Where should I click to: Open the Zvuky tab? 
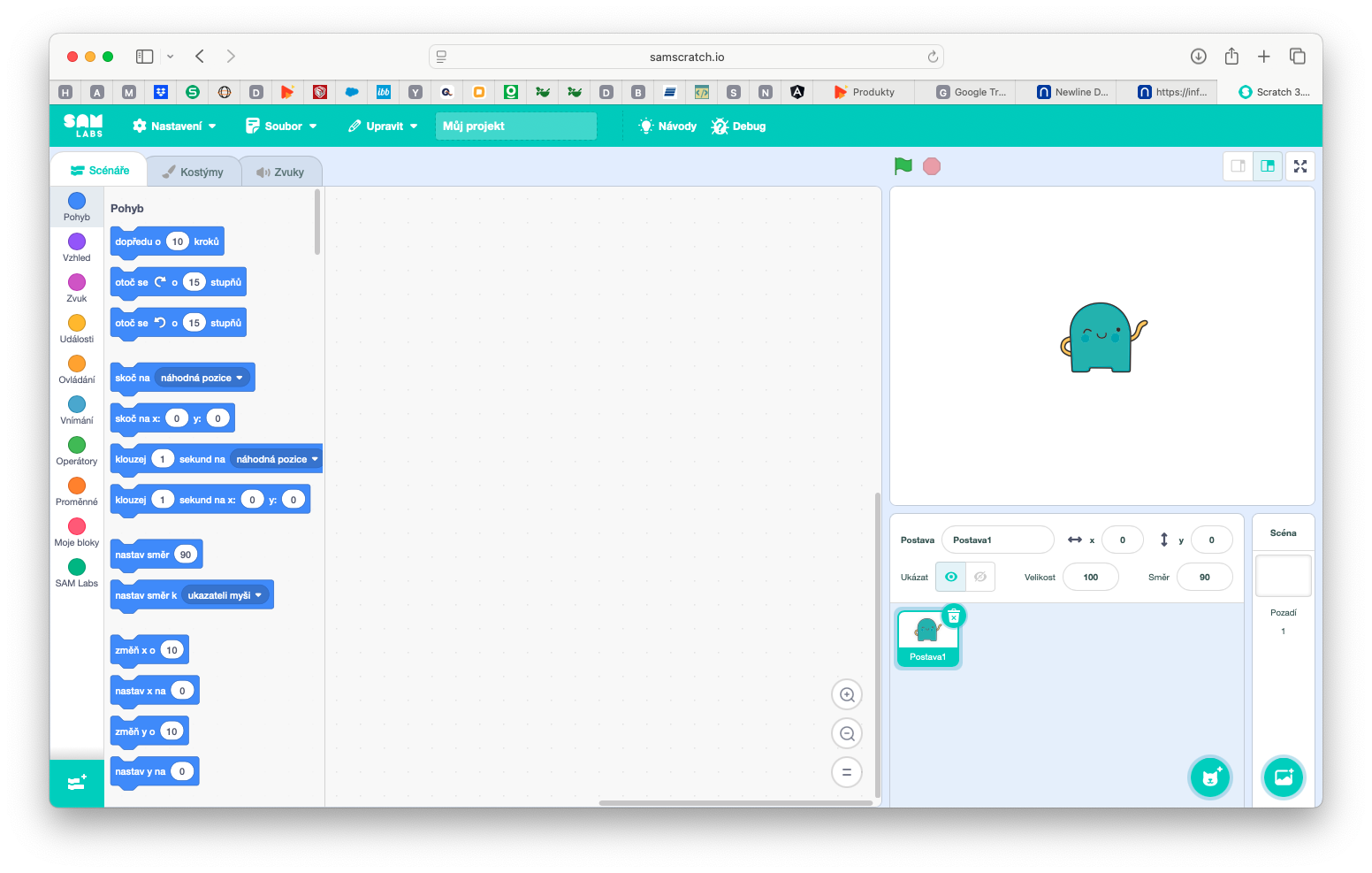(x=280, y=172)
